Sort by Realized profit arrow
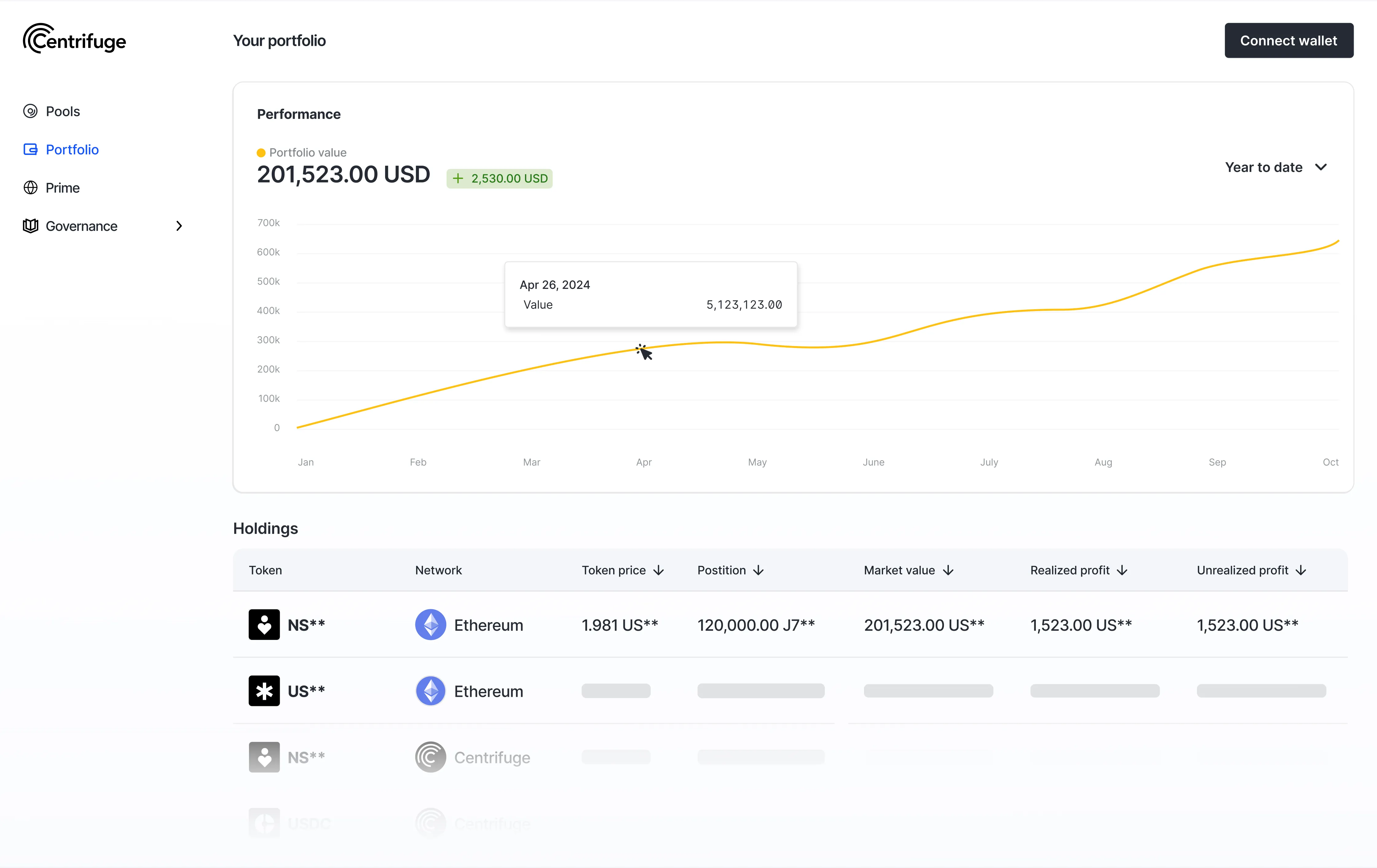This screenshot has height=868, width=1377. click(x=1122, y=570)
